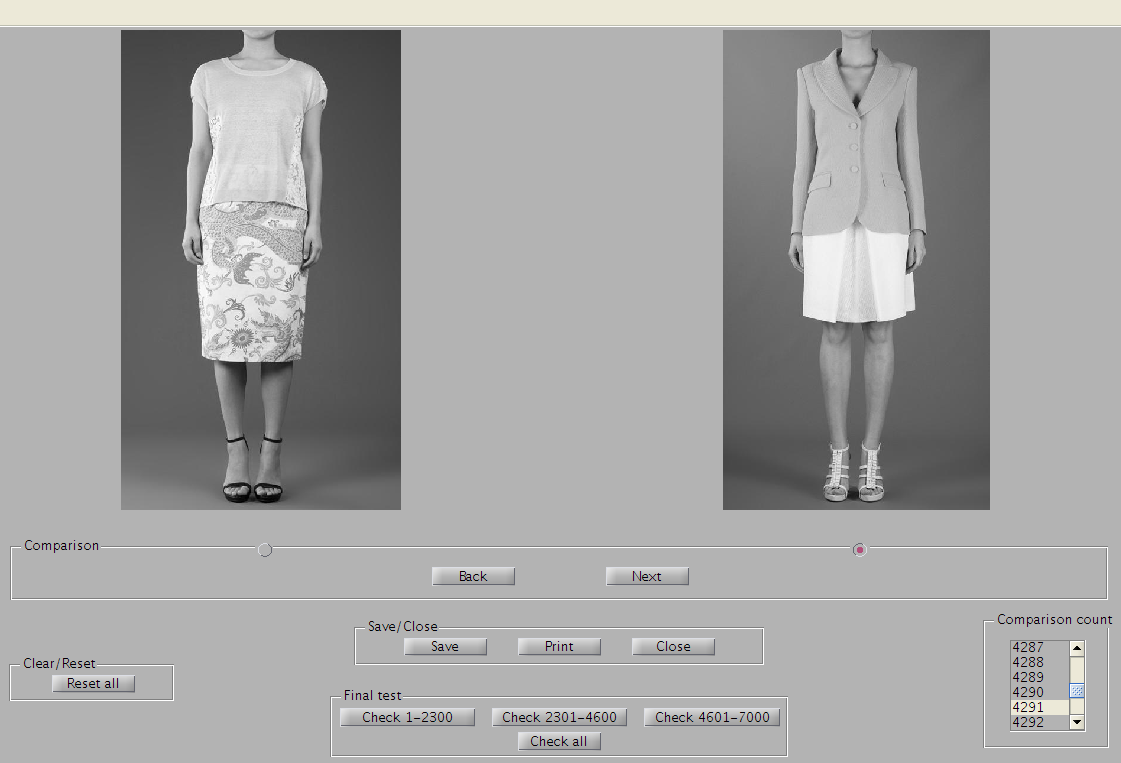Go to Next comparison
This screenshot has height=763, width=1121.
click(x=647, y=576)
